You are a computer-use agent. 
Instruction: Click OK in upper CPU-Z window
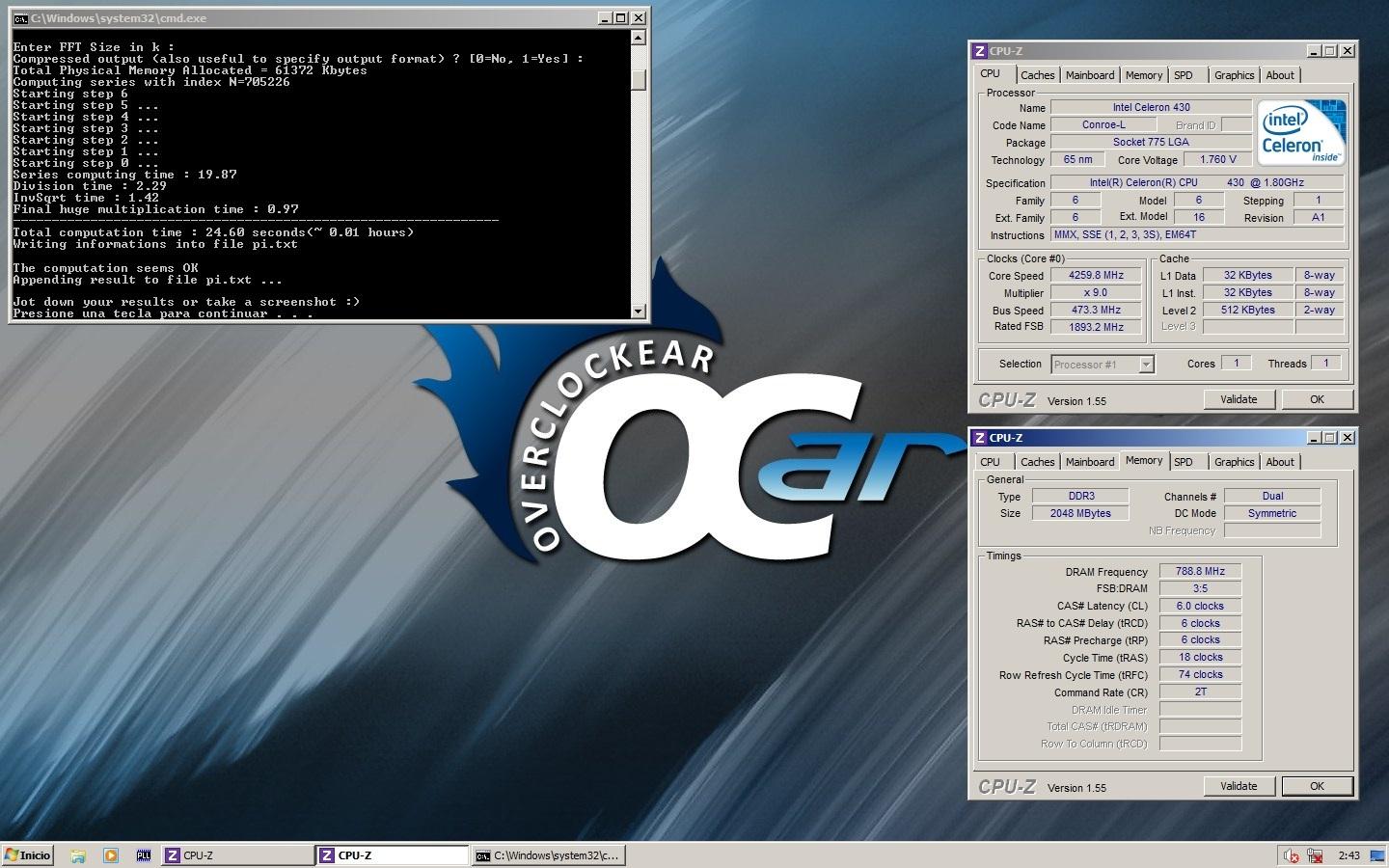(x=1317, y=399)
